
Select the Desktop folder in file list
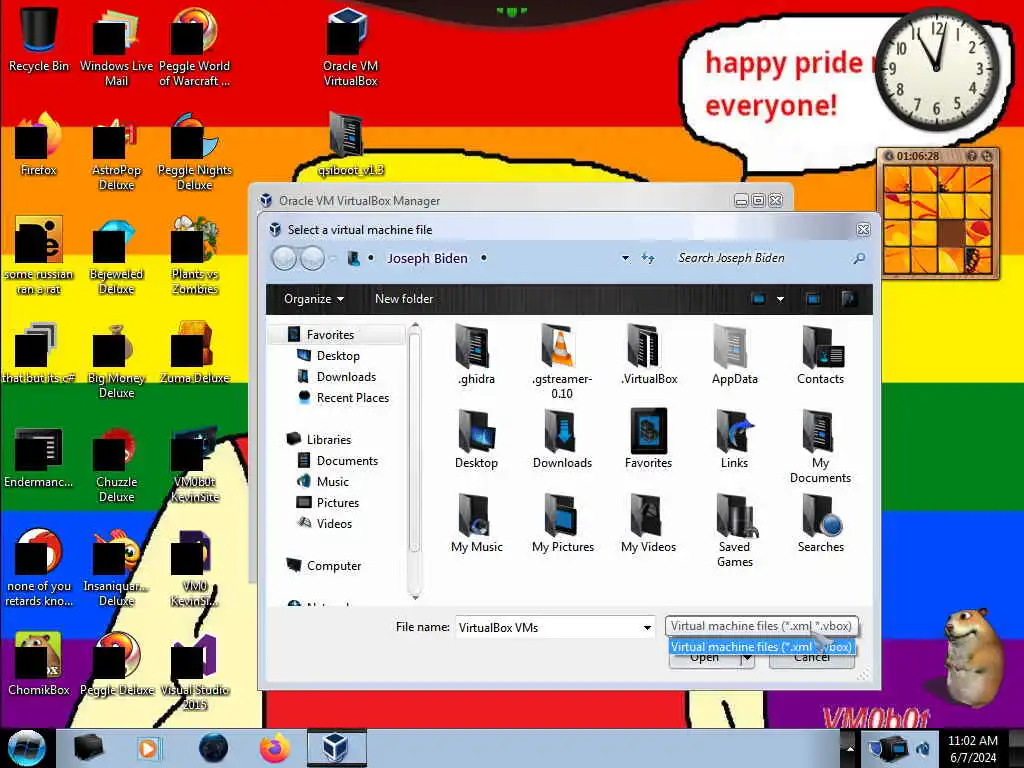tap(476, 439)
